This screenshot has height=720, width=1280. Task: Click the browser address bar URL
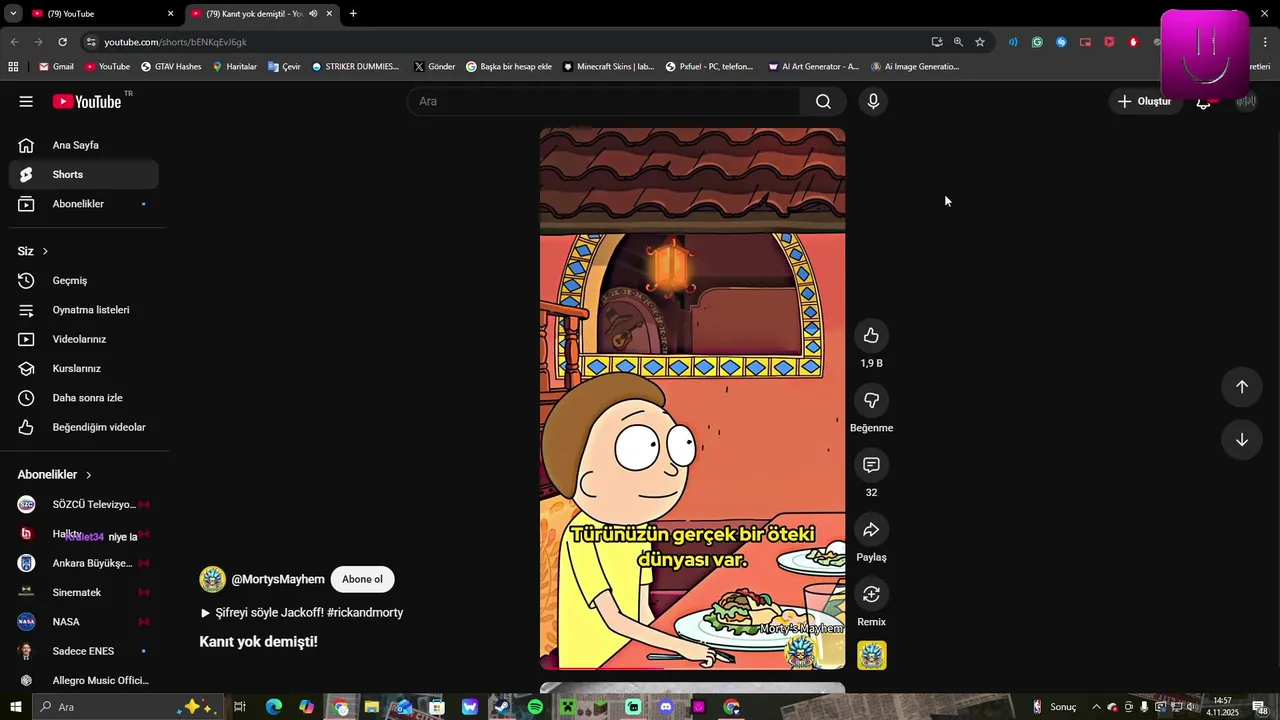pyautogui.click(x=175, y=42)
